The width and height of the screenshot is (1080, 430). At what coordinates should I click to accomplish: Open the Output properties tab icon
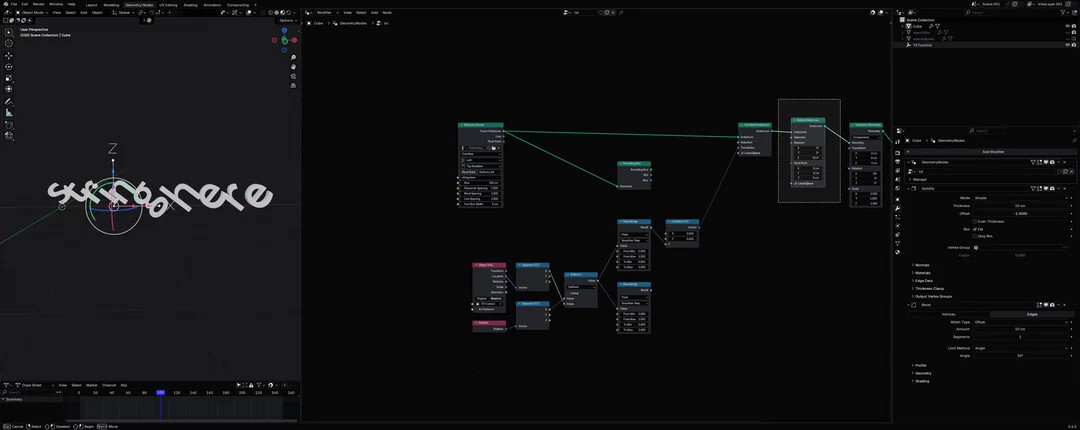(898, 161)
